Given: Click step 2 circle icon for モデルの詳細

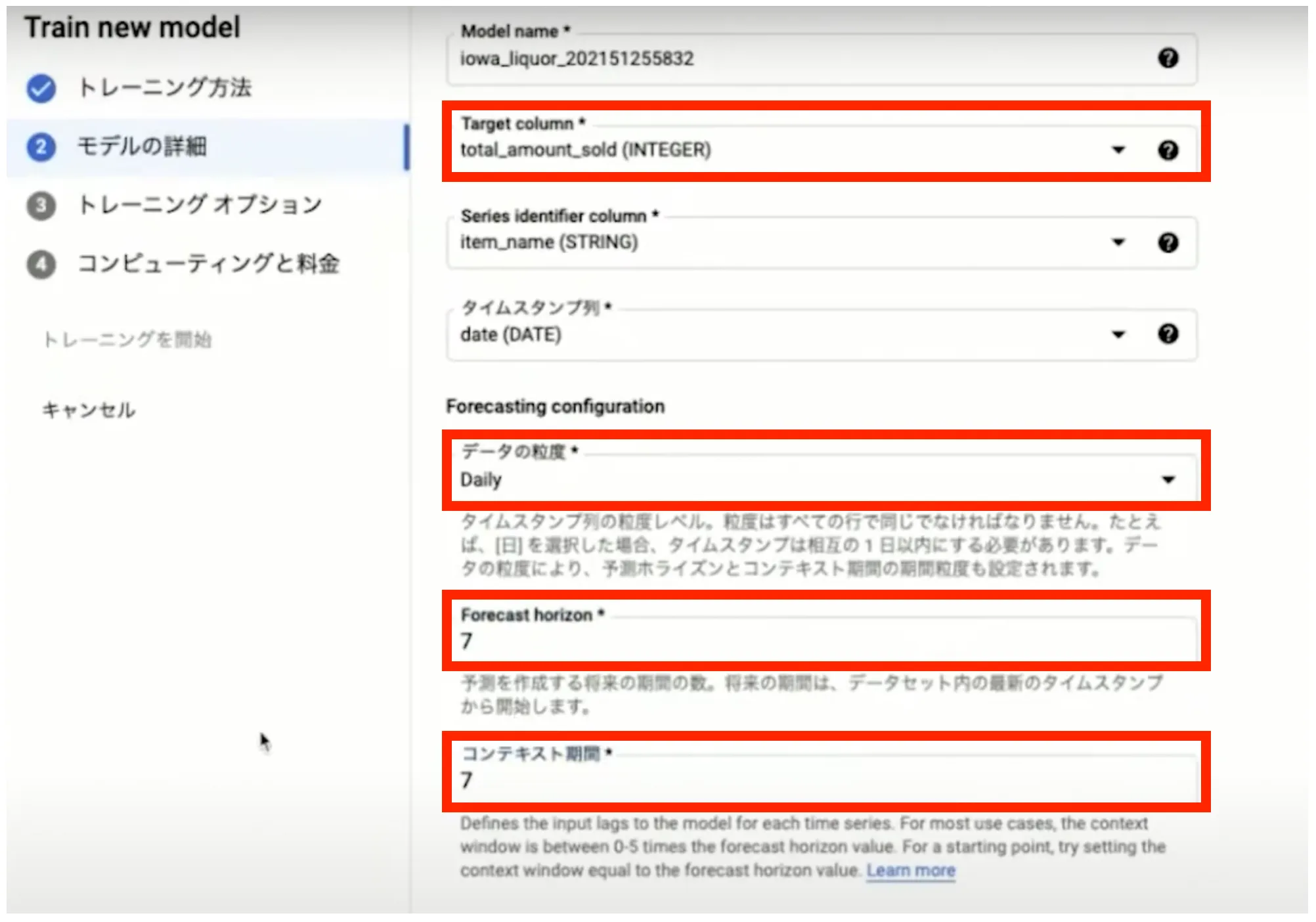Looking at the screenshot, I should pos(41,146).
